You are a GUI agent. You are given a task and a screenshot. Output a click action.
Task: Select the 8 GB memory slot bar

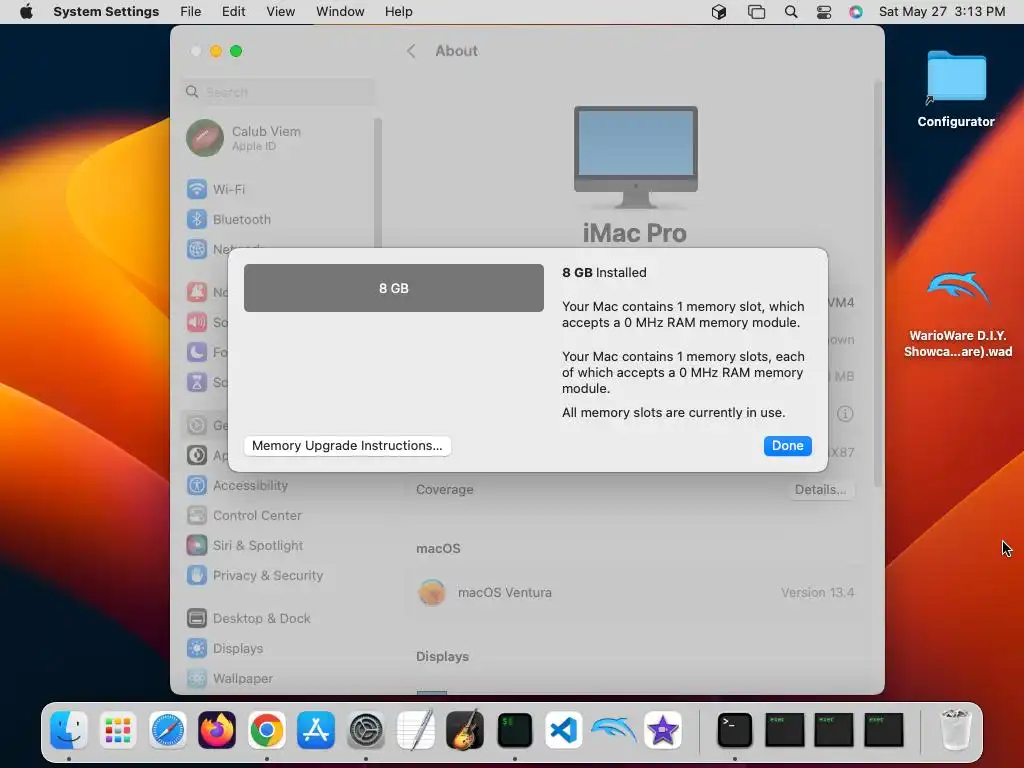[394, 288]
